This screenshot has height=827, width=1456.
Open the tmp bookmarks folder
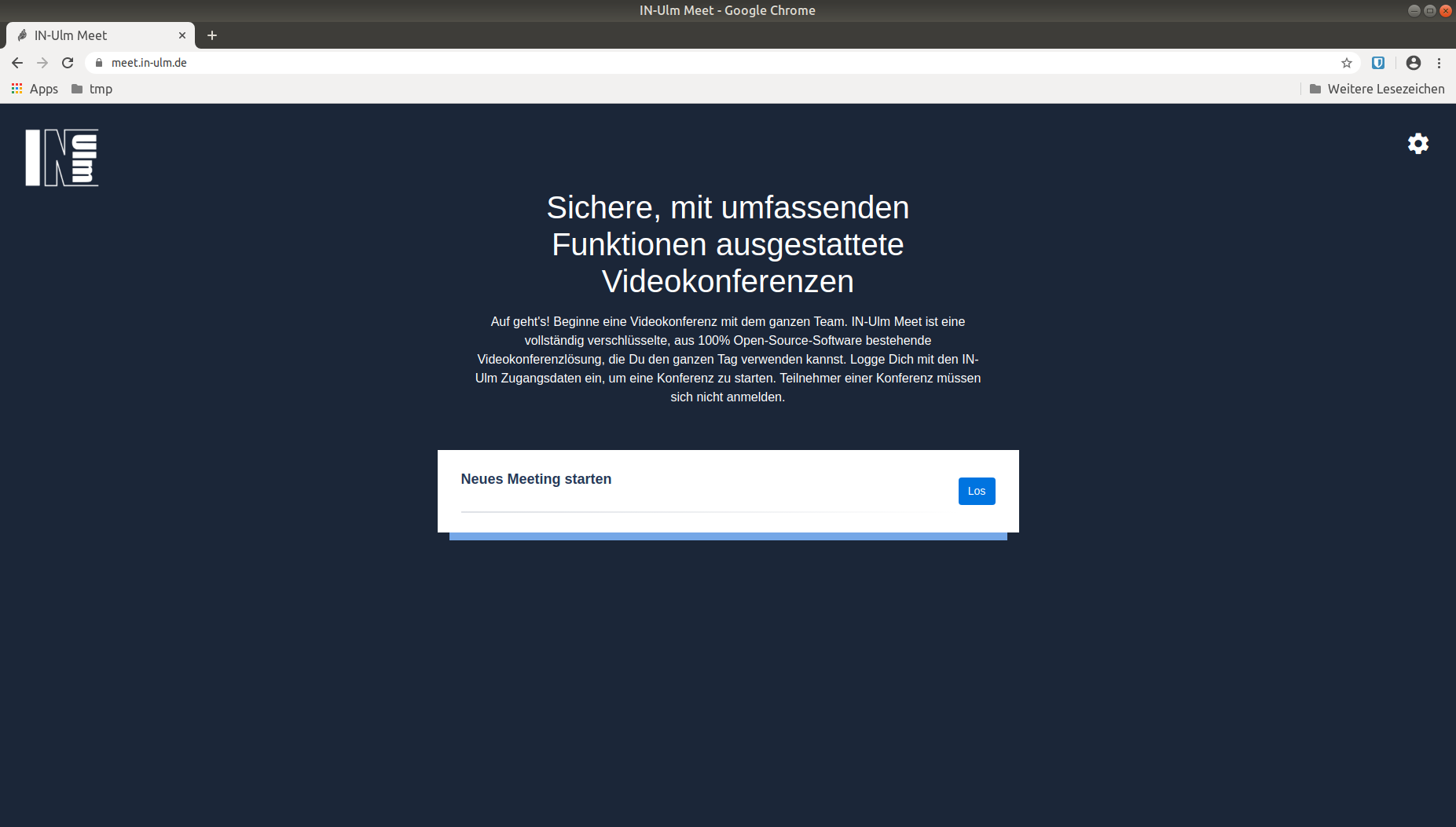point(92,89)
